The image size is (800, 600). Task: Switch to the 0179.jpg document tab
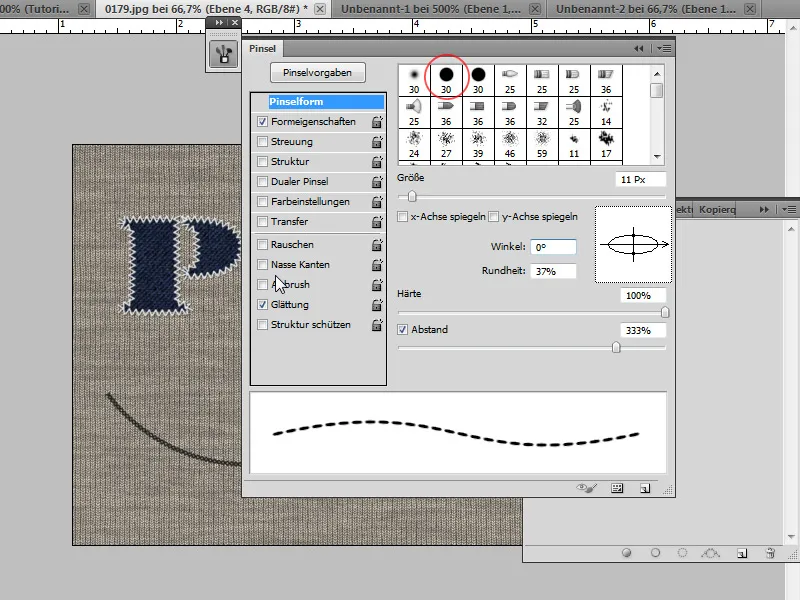click(x=206, y=9)
